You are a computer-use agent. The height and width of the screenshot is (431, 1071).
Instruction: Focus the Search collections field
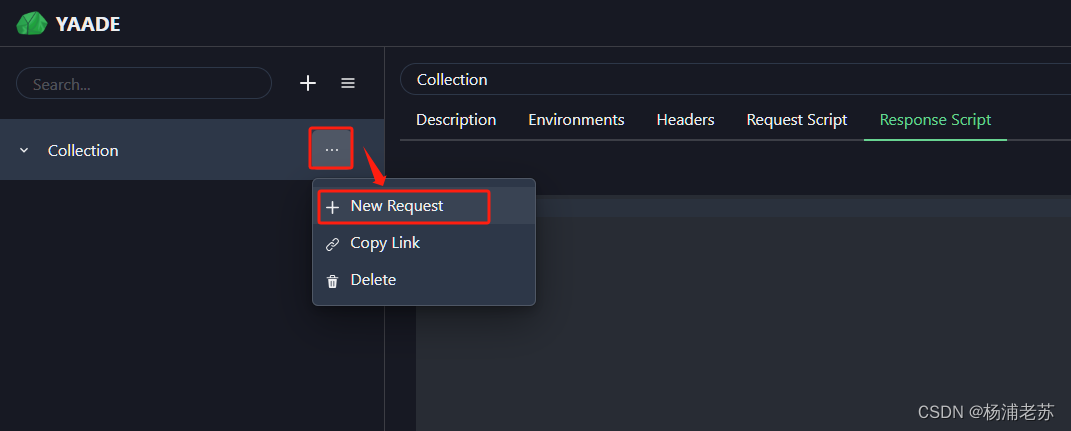click(144, 83)
